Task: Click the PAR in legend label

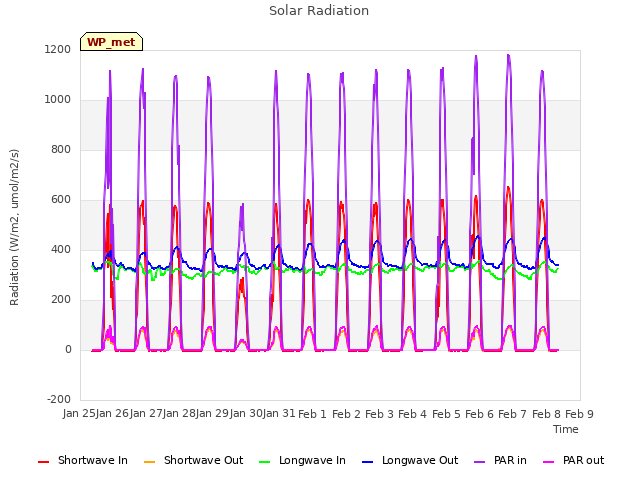Action: [510, 460]
